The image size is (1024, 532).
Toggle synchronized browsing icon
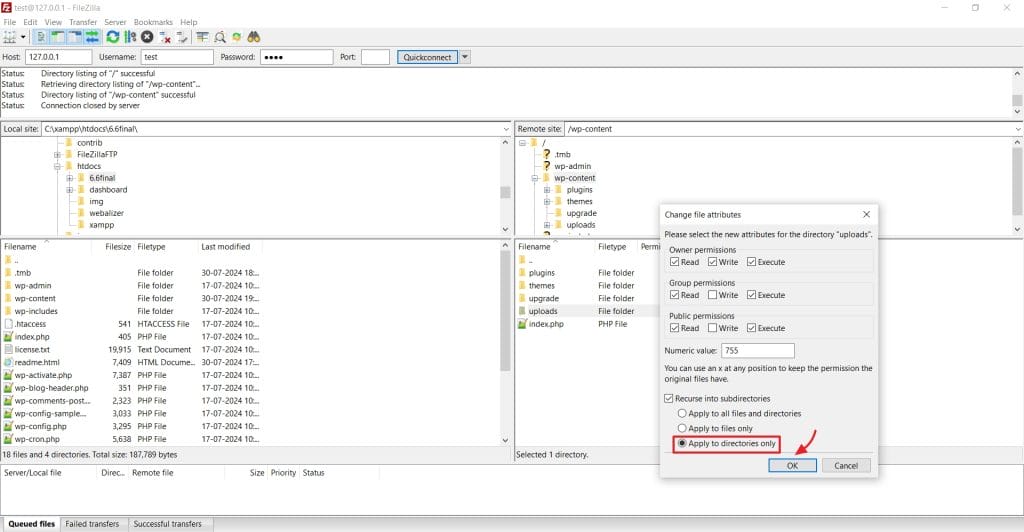[236, 37]
